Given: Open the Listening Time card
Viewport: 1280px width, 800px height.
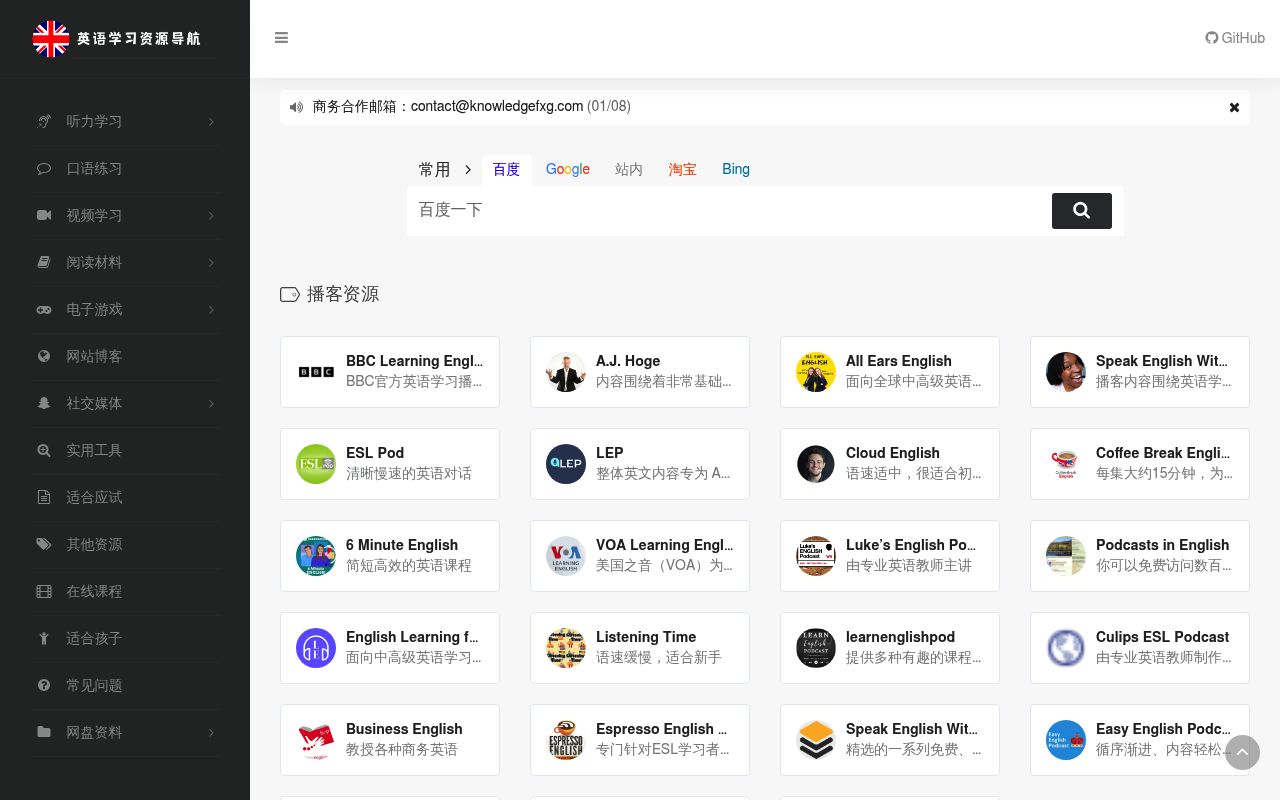Looking at the screenshot, I should (640, 648).
